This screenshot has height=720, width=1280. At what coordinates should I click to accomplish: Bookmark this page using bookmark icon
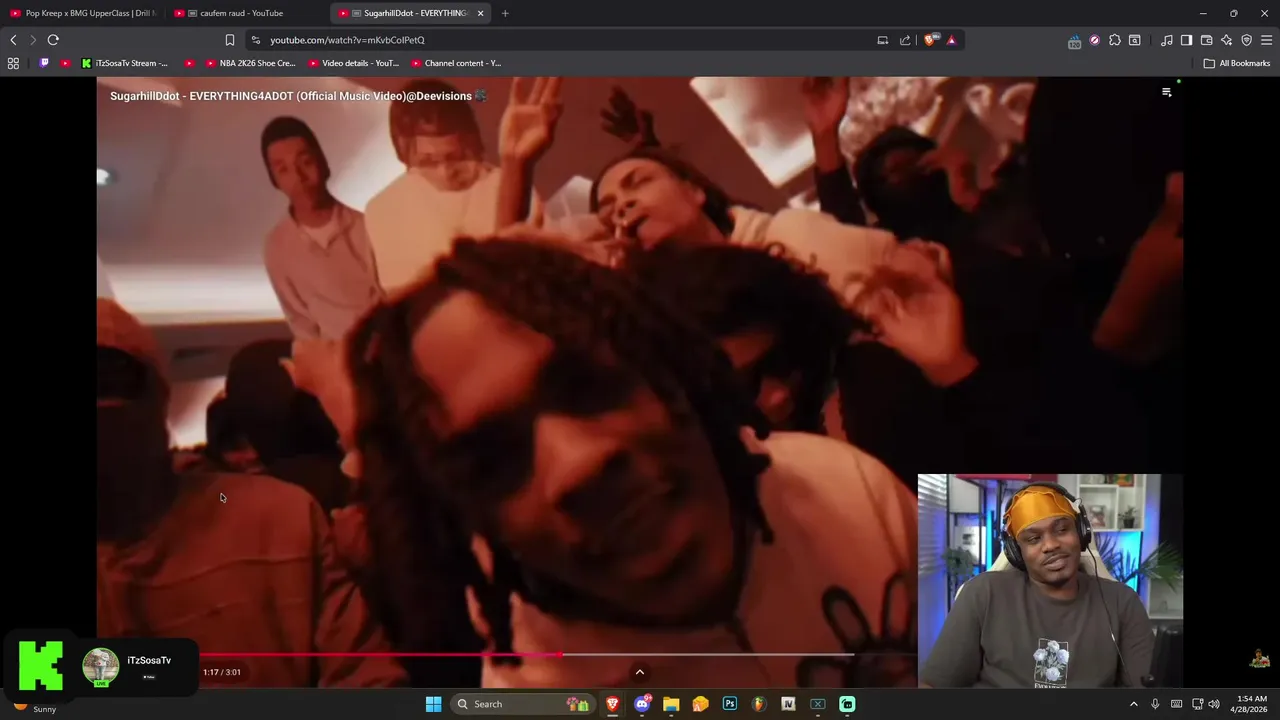point(230,40)
